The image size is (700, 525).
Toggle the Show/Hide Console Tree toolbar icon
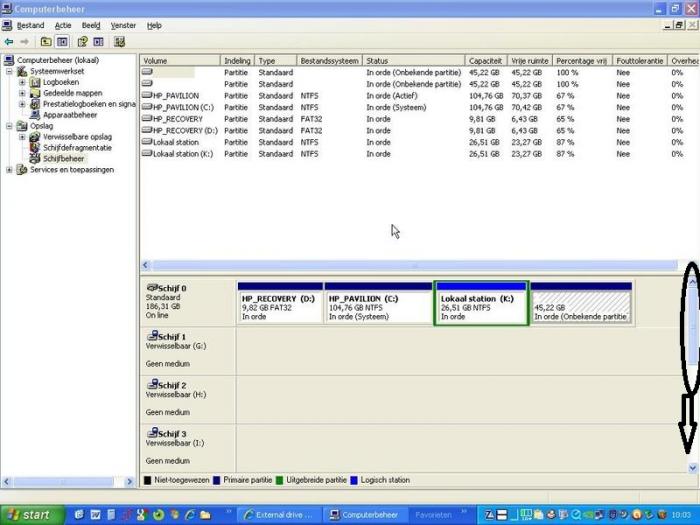[x=62, y=42]
